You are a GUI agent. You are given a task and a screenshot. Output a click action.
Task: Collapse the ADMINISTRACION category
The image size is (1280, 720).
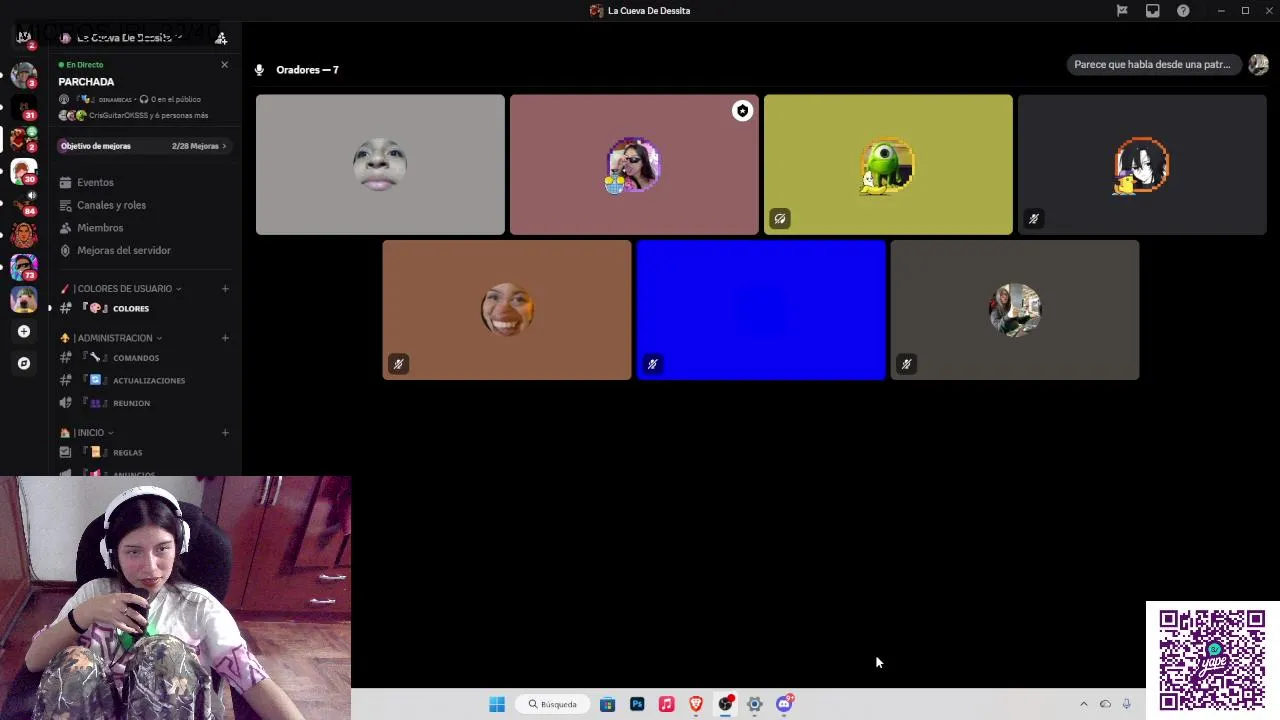click(115, 338)
